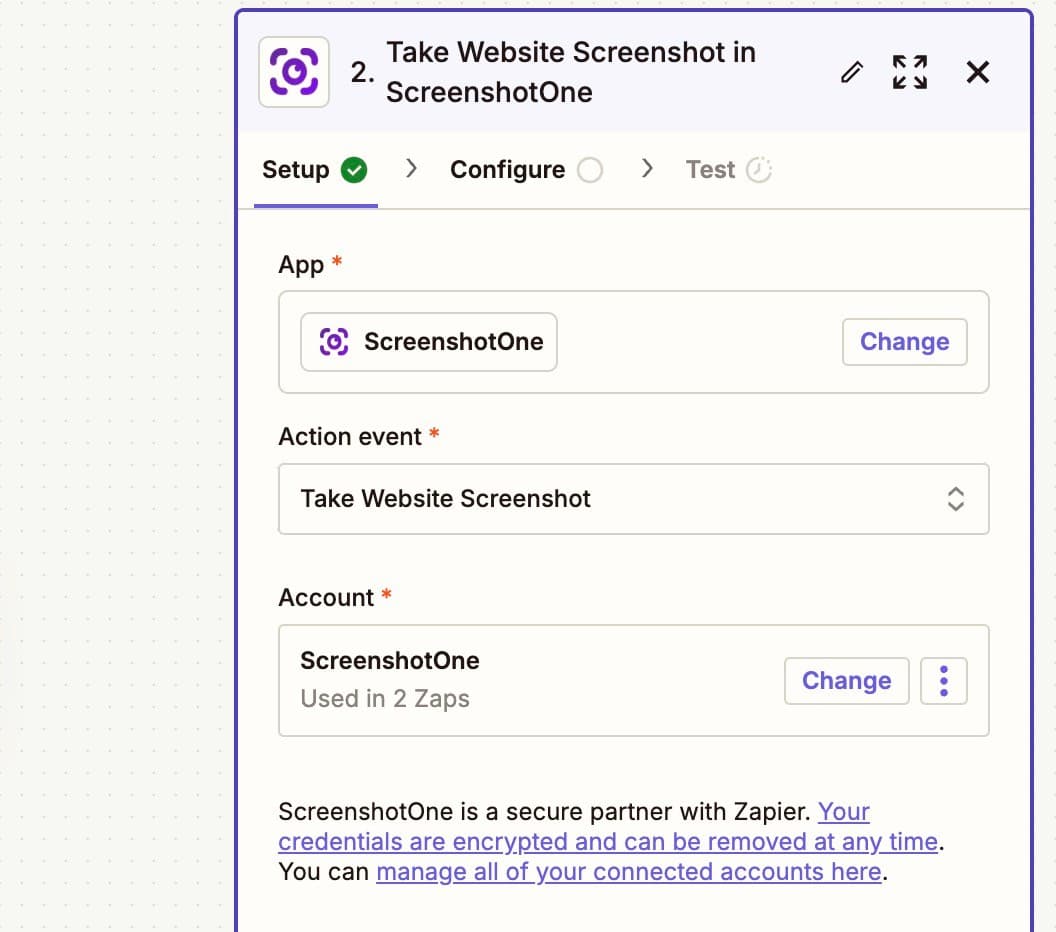Expand the step panel to fullscreen
This screenshot has height=932, width=1056.
point(910,72)
